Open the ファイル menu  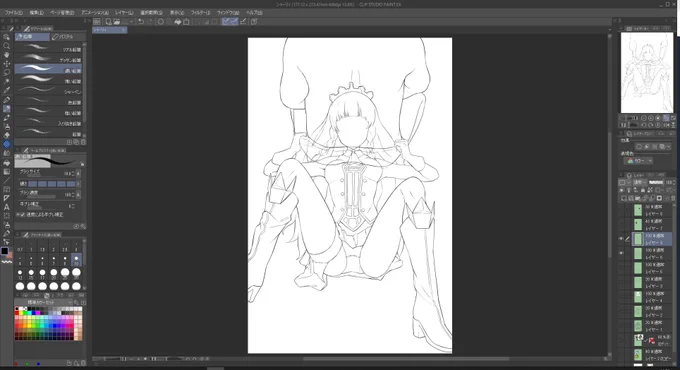coord(14,13)
